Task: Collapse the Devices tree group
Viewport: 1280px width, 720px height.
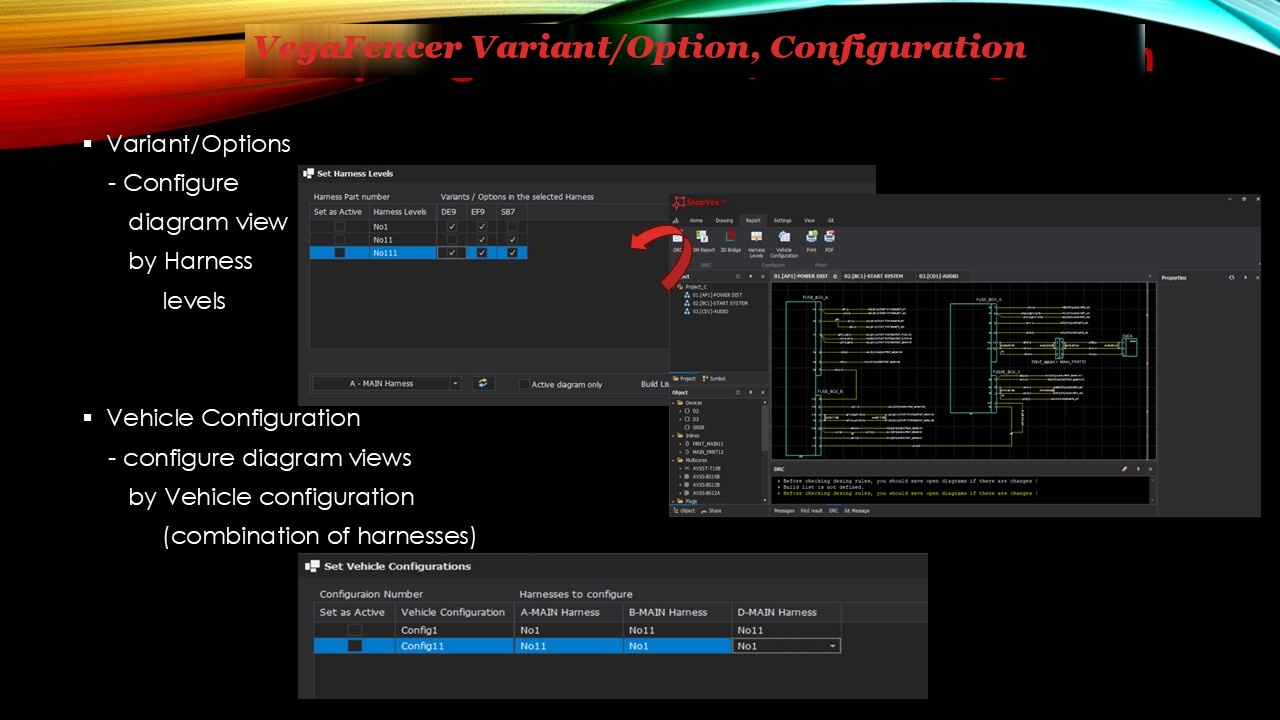Action: click(673, 403)
